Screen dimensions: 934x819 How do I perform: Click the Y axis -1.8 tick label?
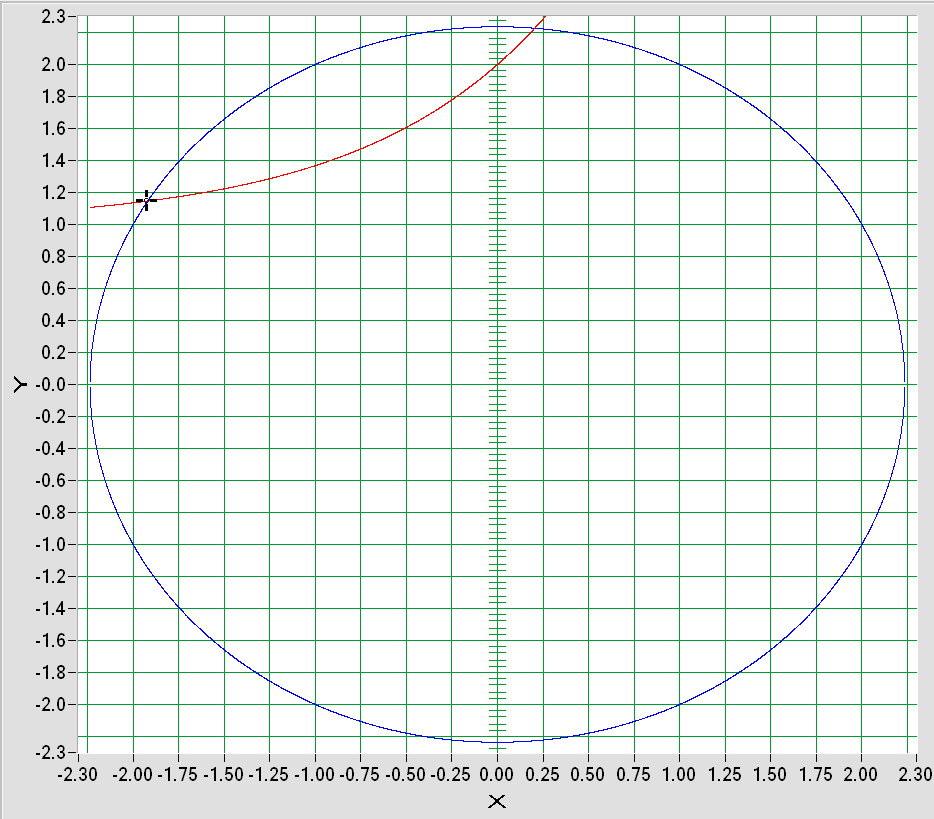[50, 672]
